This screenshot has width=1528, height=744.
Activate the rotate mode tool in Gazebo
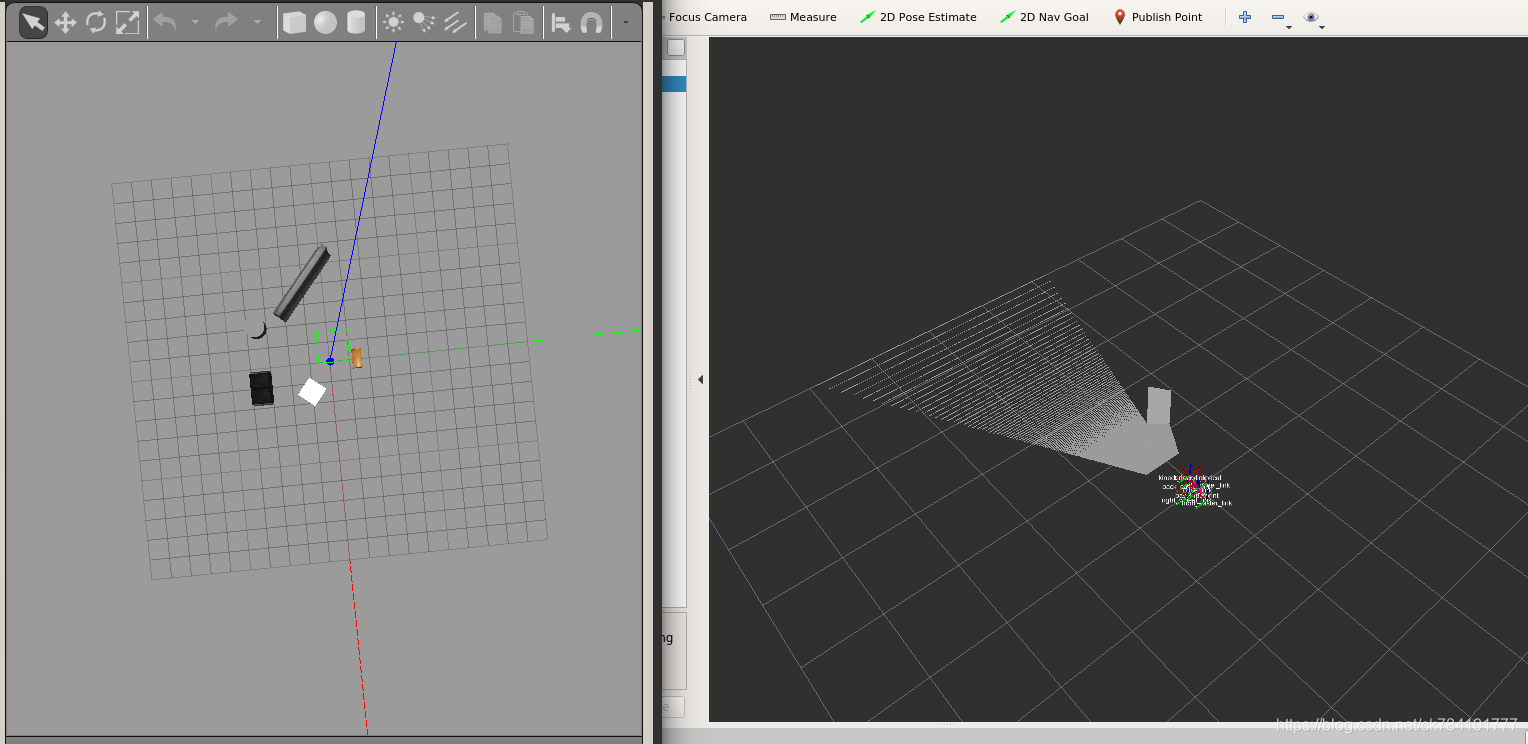(96, 22)
